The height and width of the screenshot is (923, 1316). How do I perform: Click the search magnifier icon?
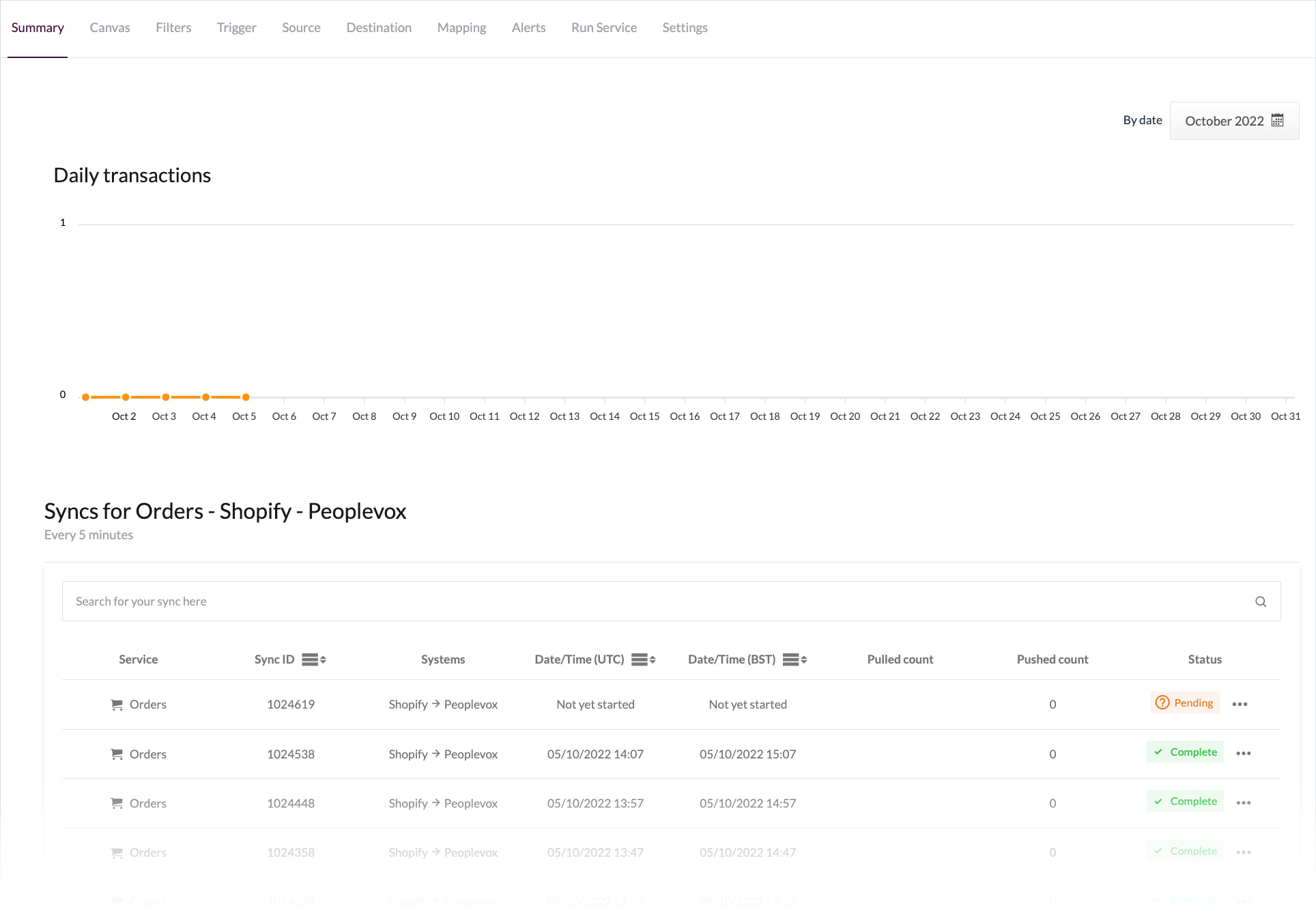(1260, 601)
